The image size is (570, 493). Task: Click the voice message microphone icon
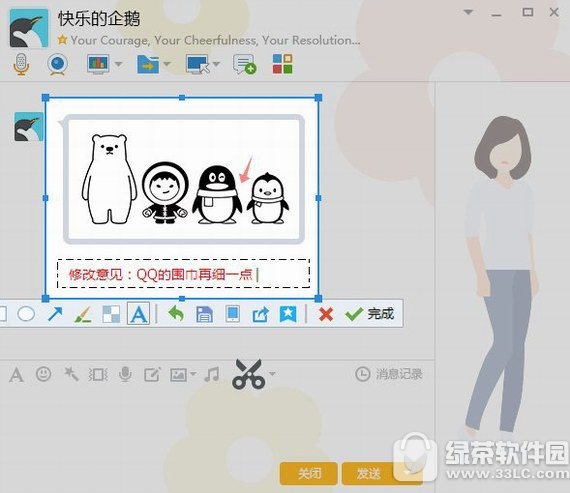pos(125,374)
